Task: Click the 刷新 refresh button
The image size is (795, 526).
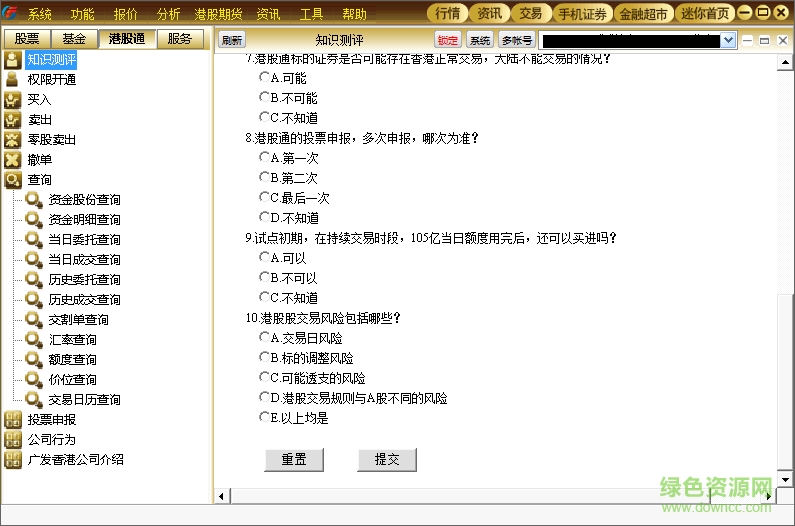Action: (232, 40)
